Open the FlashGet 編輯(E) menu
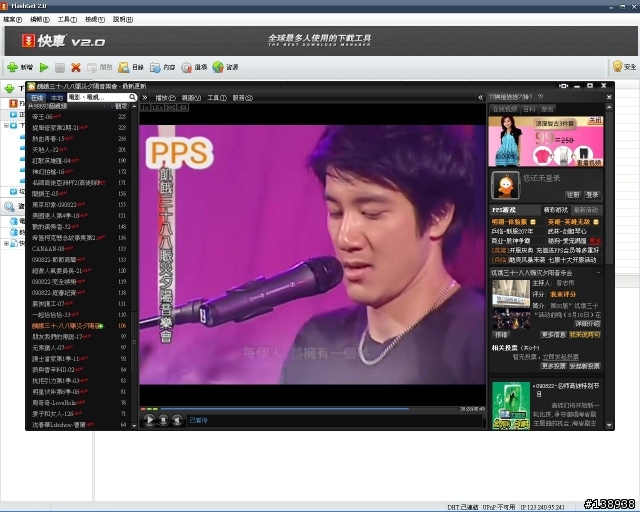This screenshot has height=512, width=640. coord(40,19)
